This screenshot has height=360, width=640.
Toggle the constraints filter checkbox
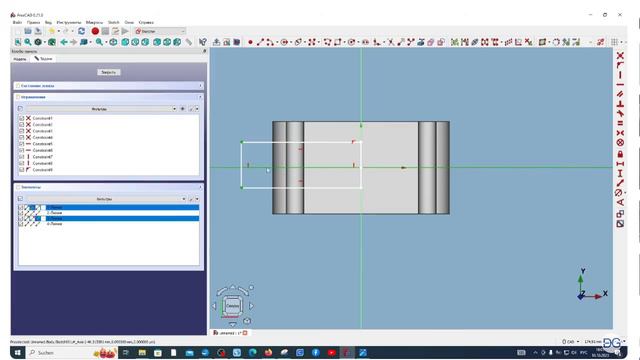[20, 109]
